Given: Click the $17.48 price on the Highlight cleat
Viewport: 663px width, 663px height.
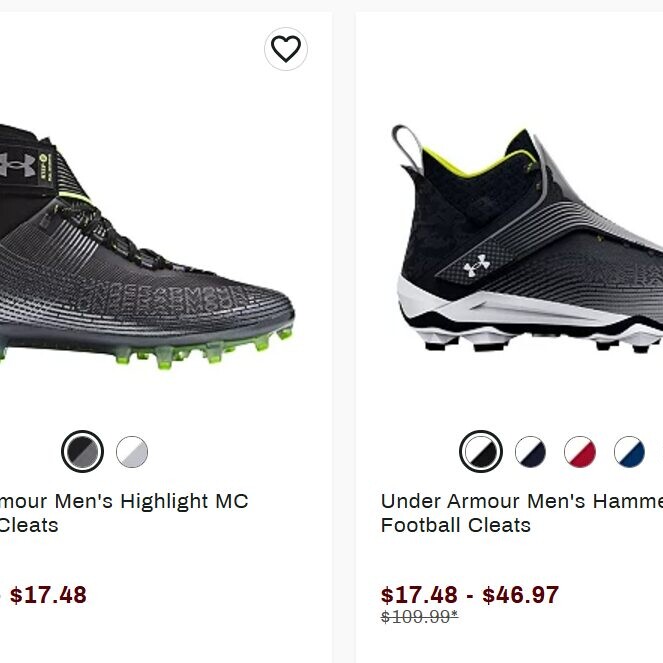Looking at the screenshot, I should pos(48,595).
